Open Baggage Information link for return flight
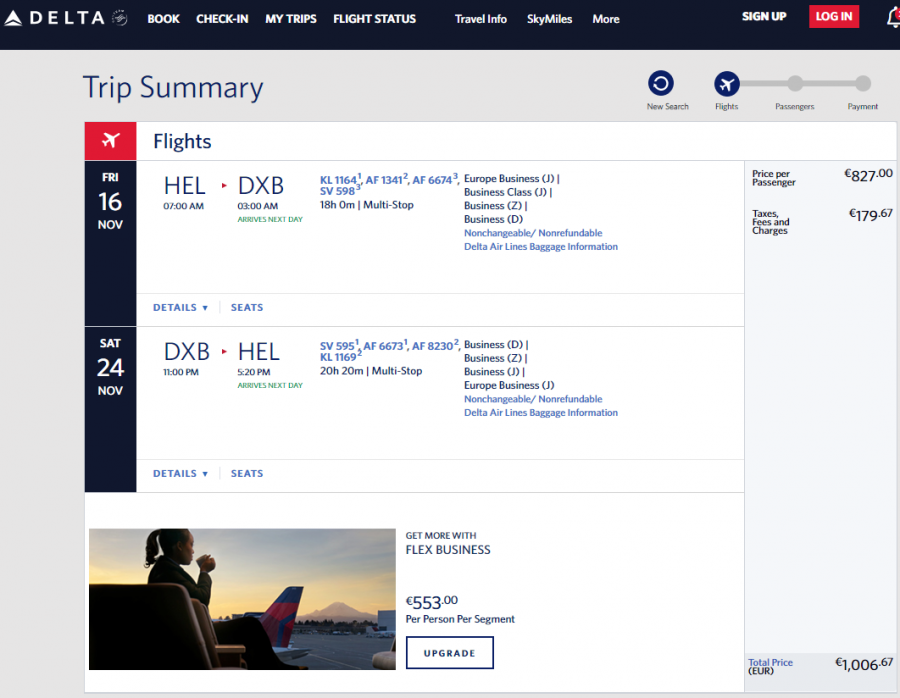The width and height of the screenshot is (900, 698). pyautogui.click(x=540, y=413)
